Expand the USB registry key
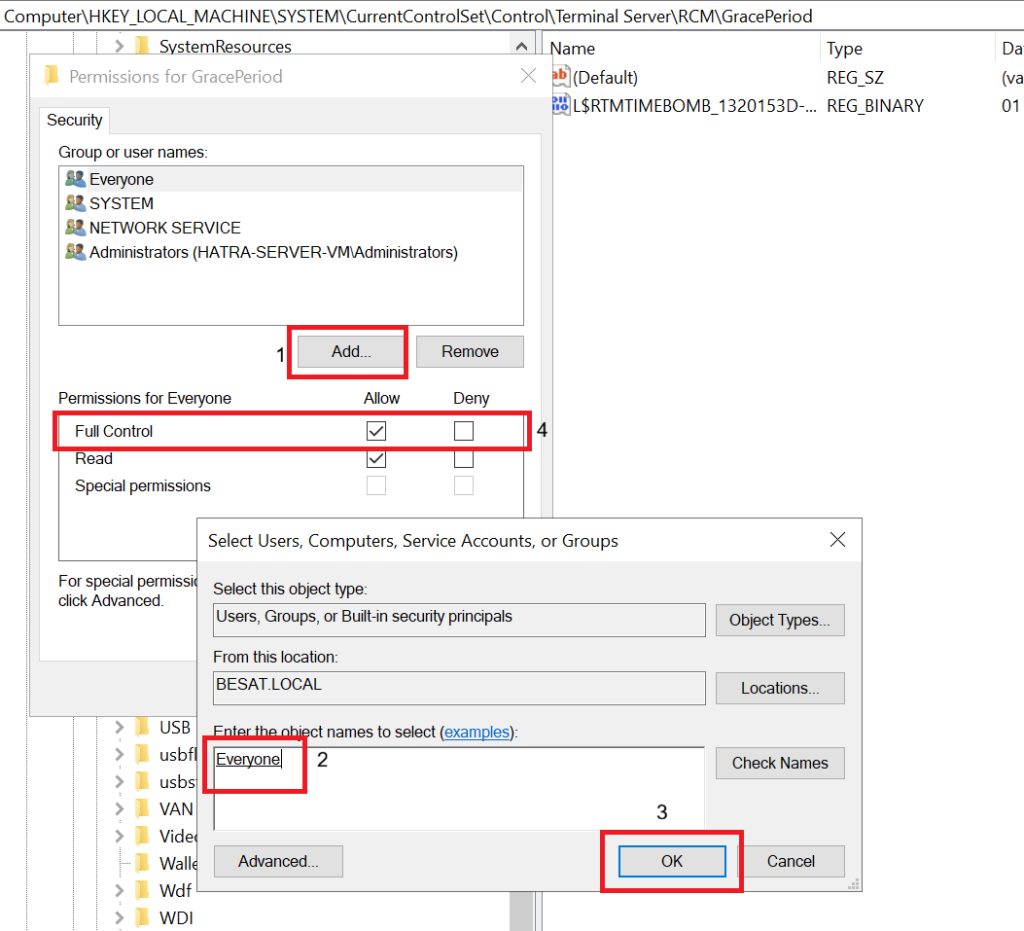The image size is (1024, 931). point(119,727)
